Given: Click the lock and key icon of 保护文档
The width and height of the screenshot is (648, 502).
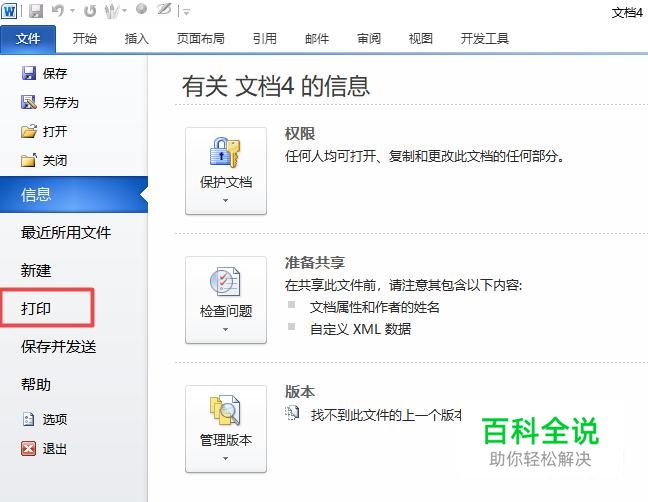Looking at the screenshot, I should coord(225,153).
